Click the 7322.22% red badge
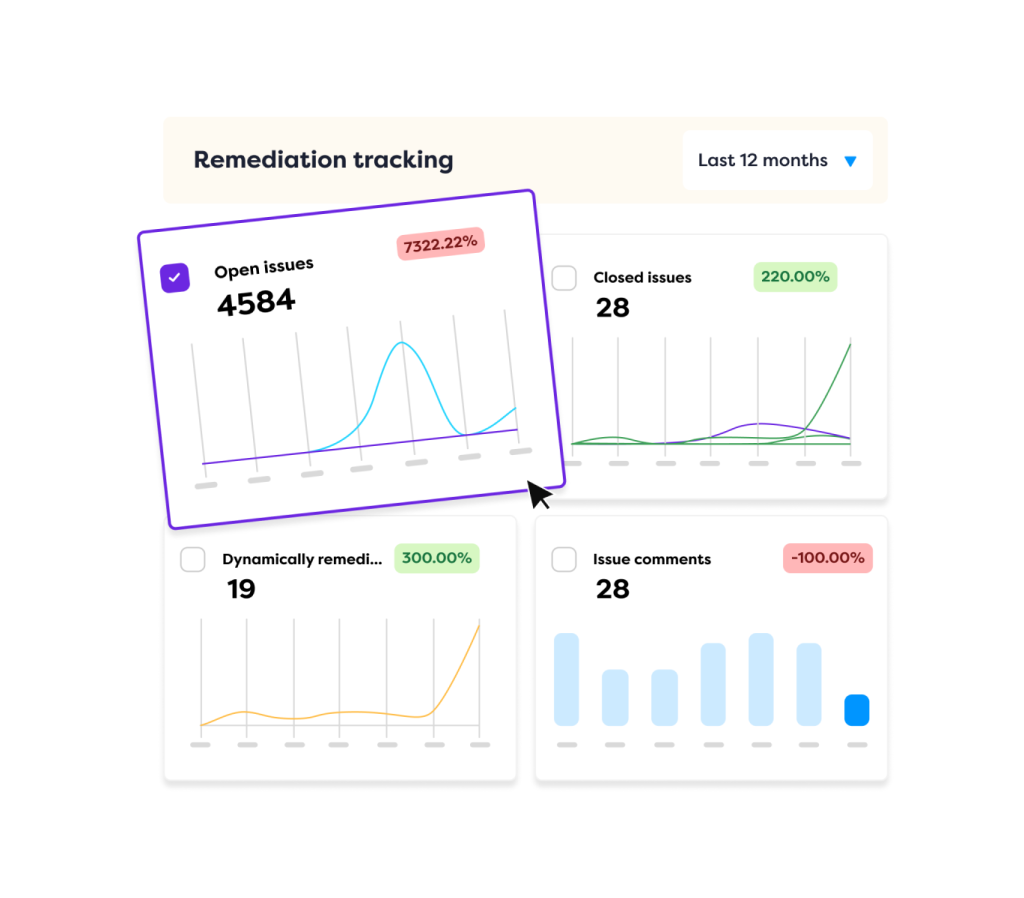This screenshot has width=1024, height=898. click(440, 243)
